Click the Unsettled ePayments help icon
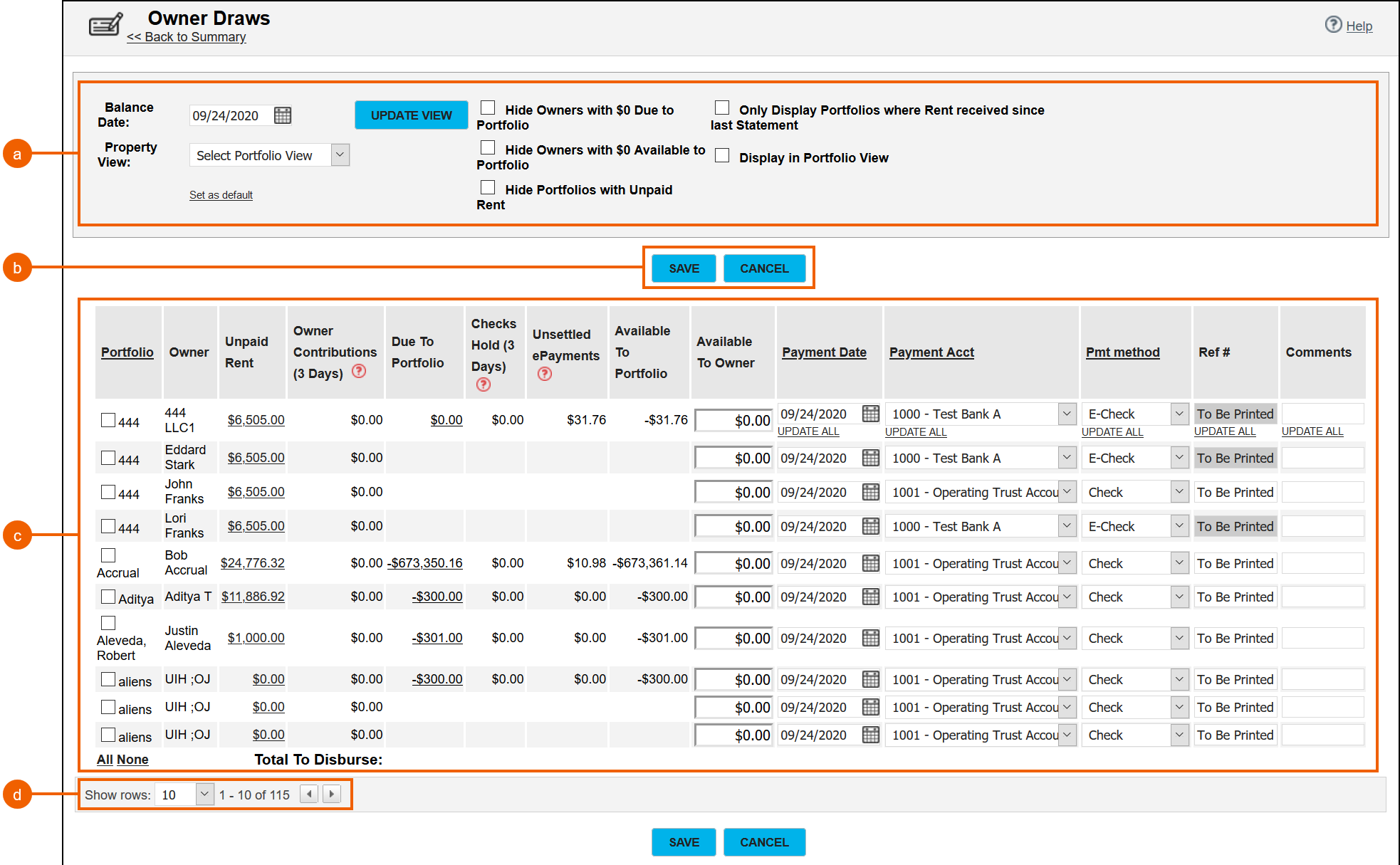Screen dimensions: 1400x865 (545, 374)
